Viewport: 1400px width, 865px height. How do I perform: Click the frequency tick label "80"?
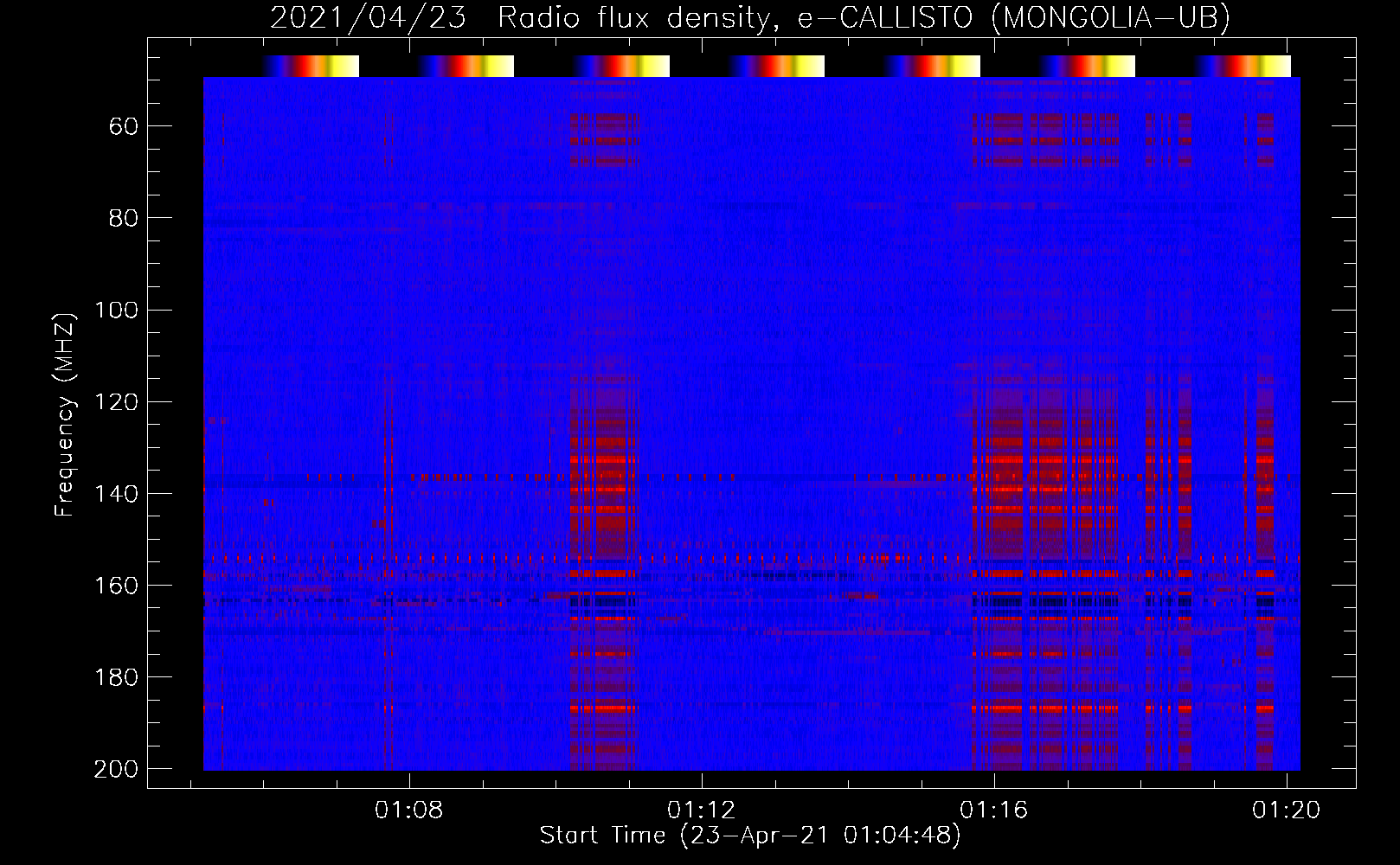(124, 218)
